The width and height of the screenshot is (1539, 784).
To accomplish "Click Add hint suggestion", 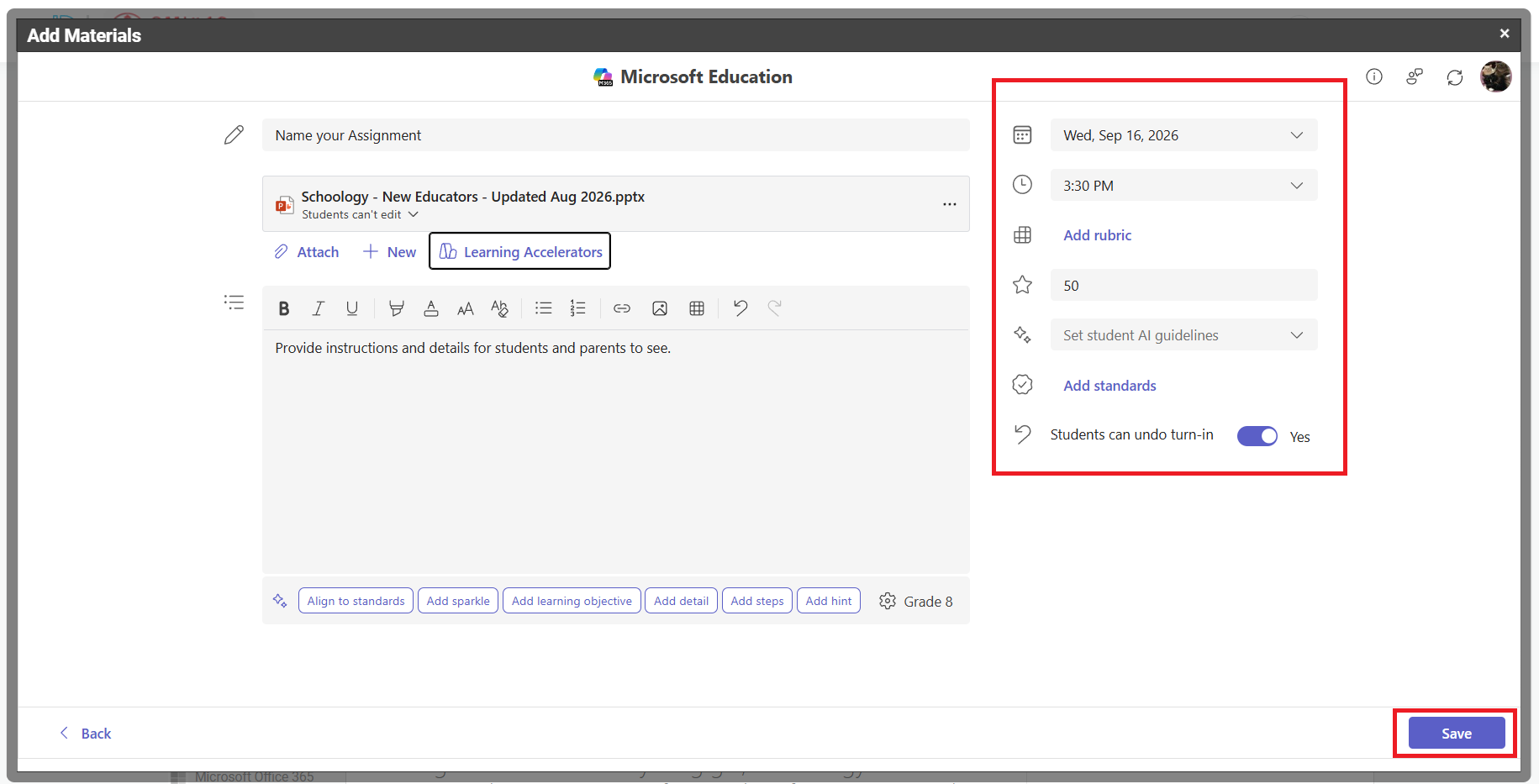I will [x=829, y=601].
